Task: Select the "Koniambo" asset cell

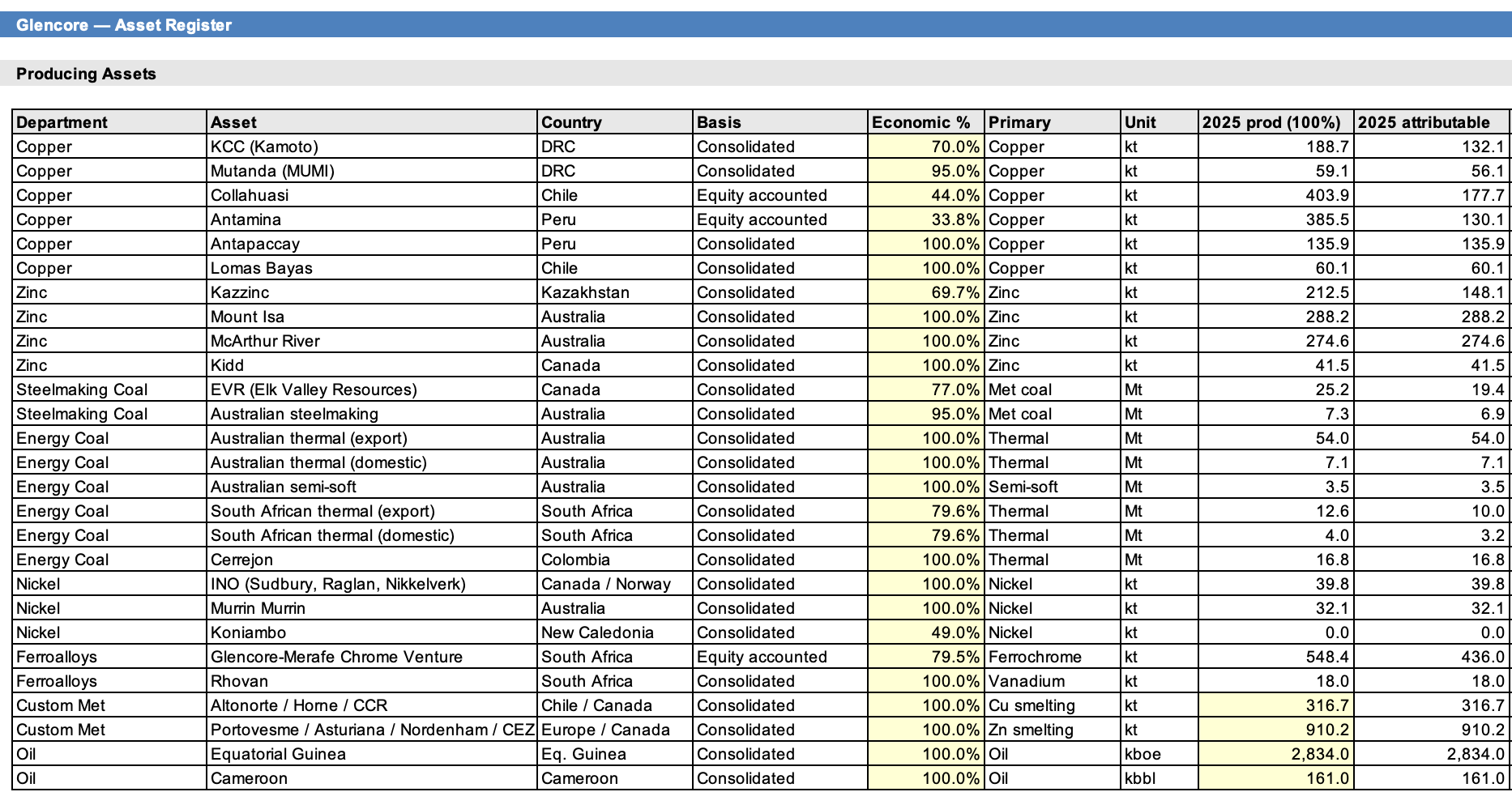Action: [372, 632]
